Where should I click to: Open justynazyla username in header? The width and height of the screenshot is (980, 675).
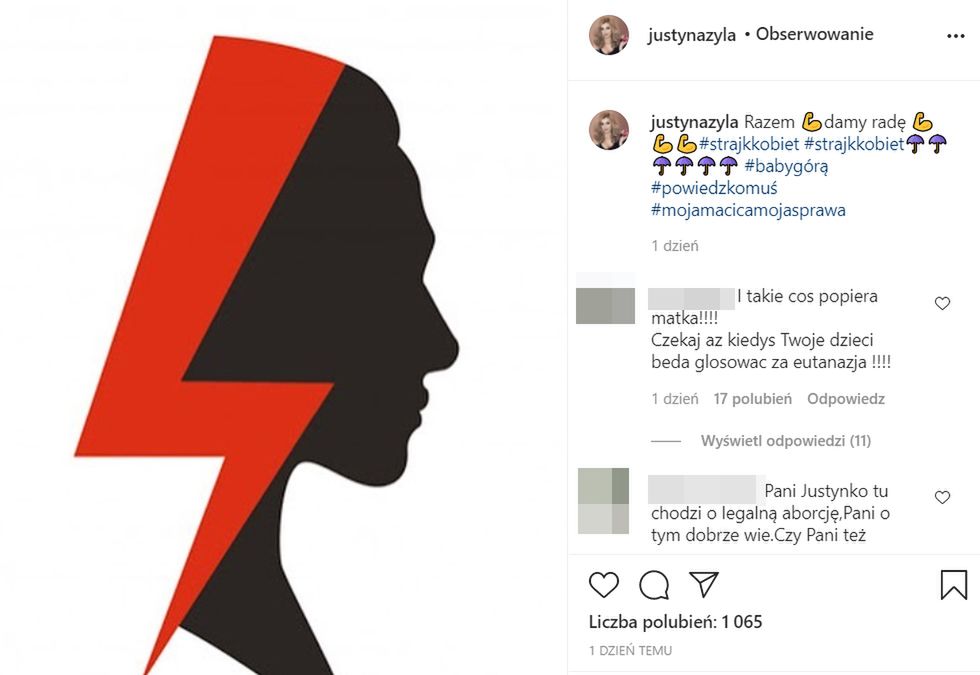point(692,35)
